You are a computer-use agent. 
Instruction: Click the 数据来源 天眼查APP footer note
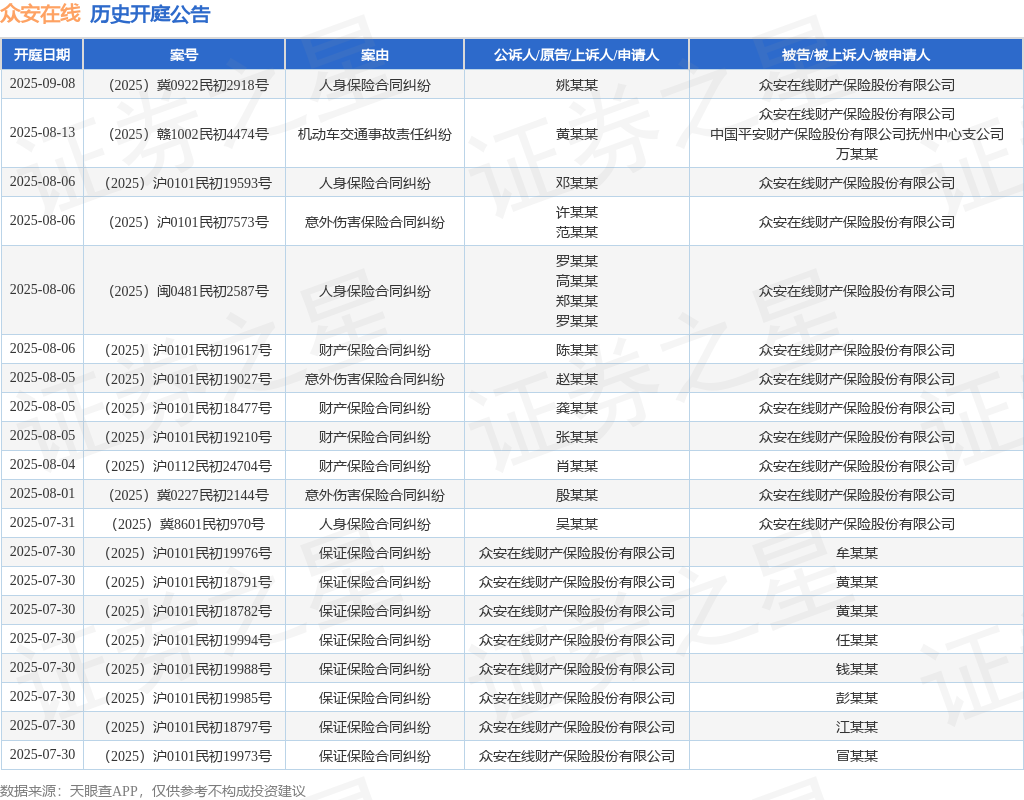[x=153, y=791]
